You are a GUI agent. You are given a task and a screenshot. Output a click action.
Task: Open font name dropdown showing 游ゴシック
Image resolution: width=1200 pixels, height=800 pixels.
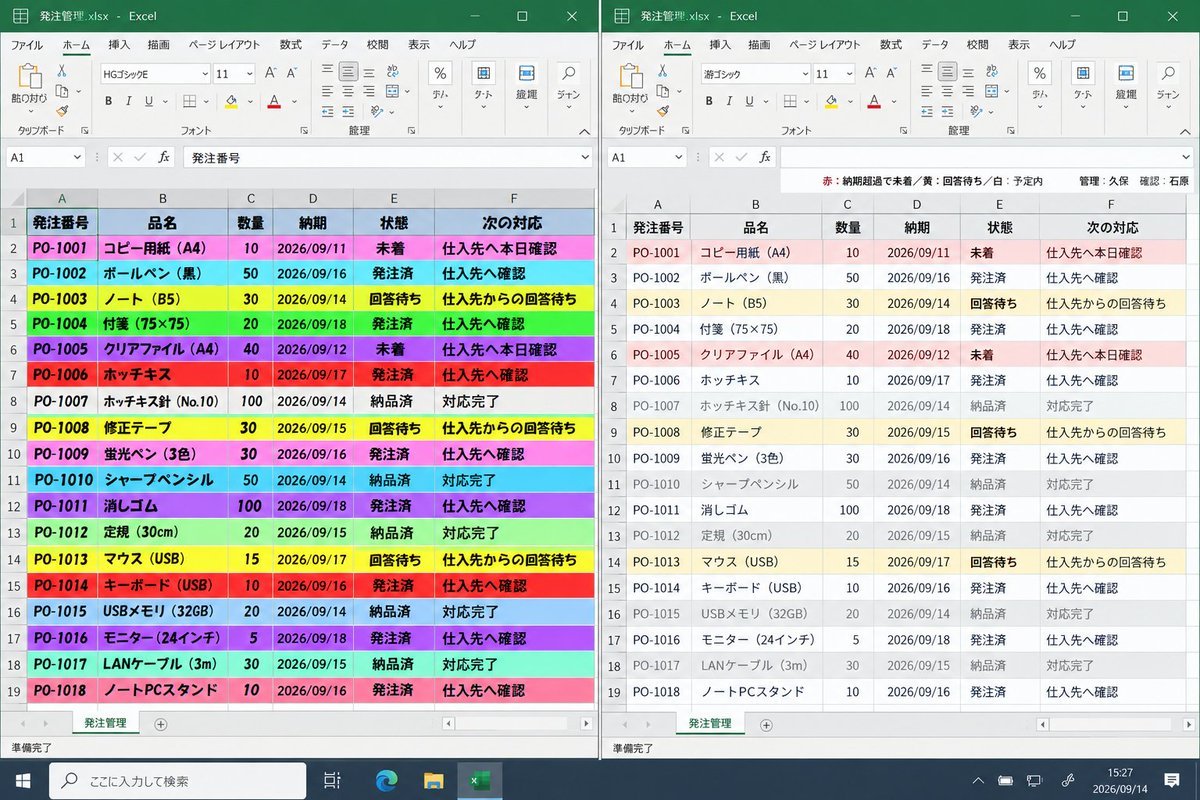[805, 74]
